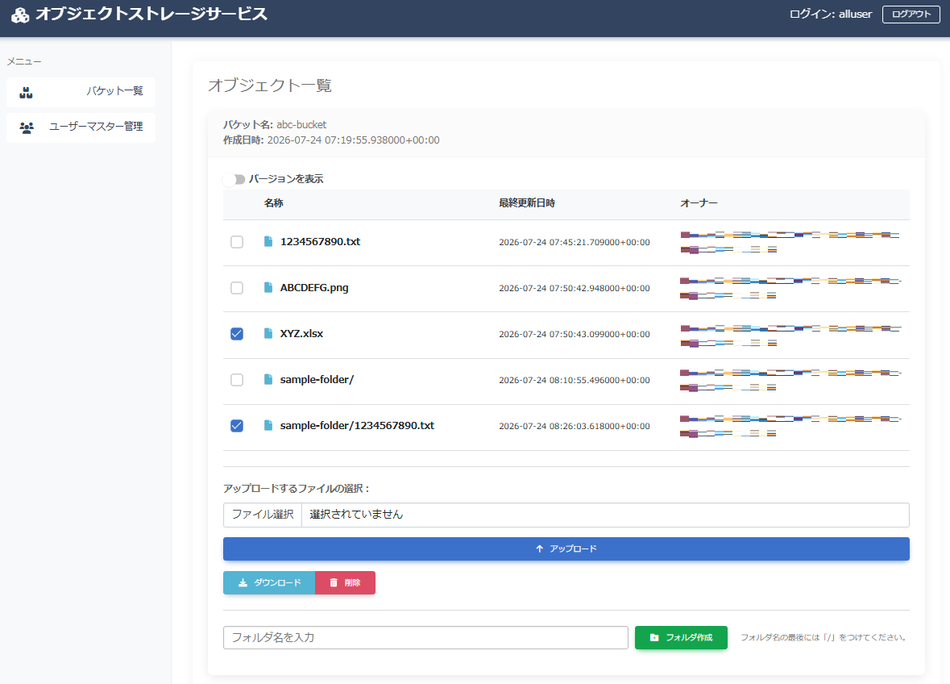Check the sample-folder/ row checkbox
Image resolution: width=950 pixels, height=684 pixels.
tap(237, 380)
